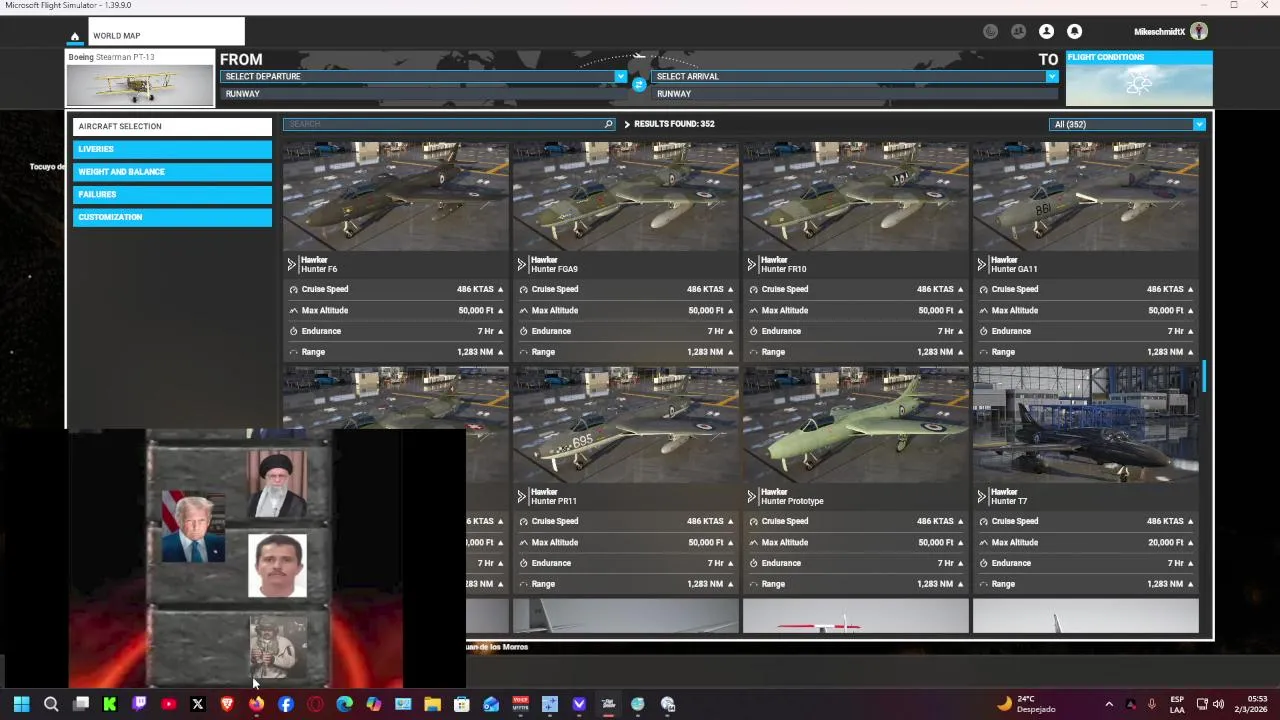Select the Hawker Hunter FR10 aircraft thumbnail

[856, 196]
